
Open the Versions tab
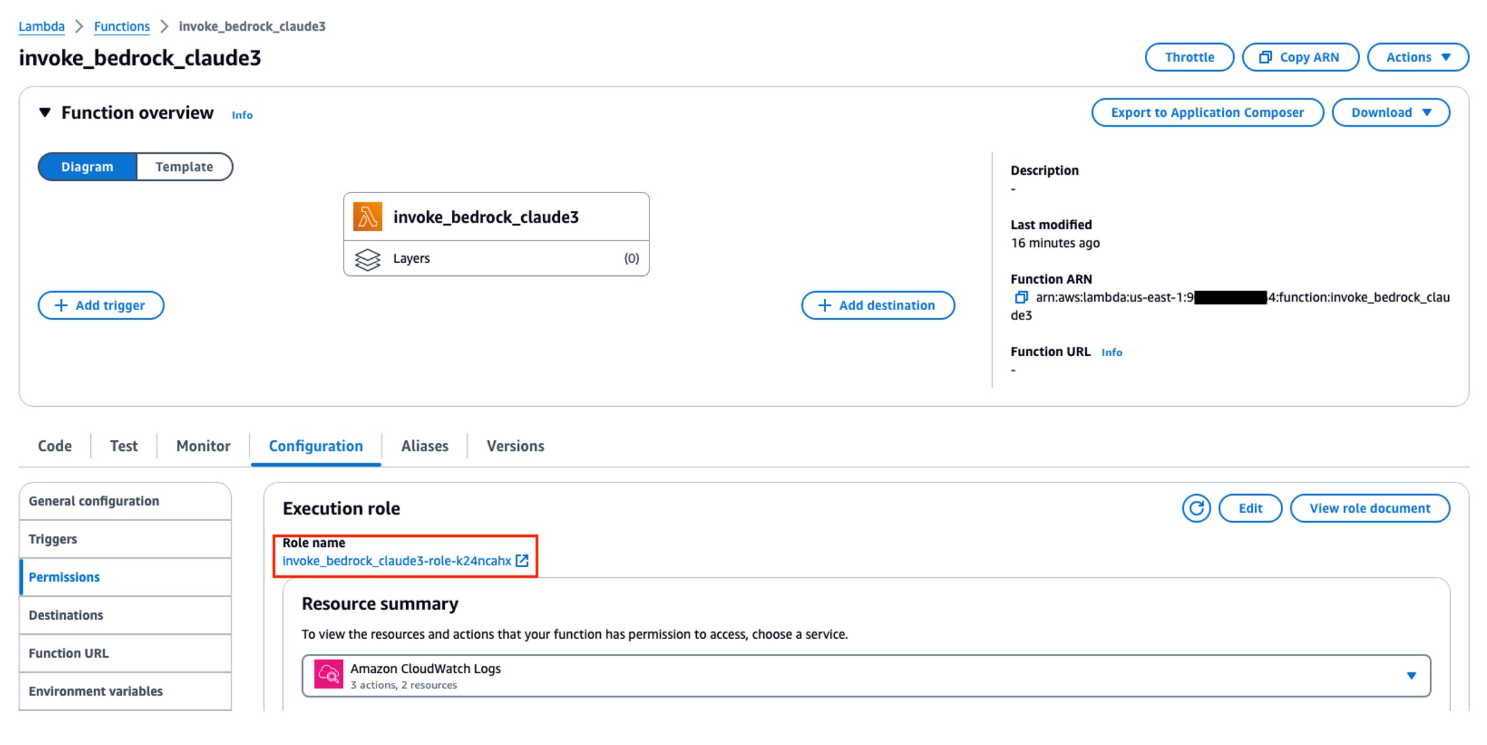point(516,446)
